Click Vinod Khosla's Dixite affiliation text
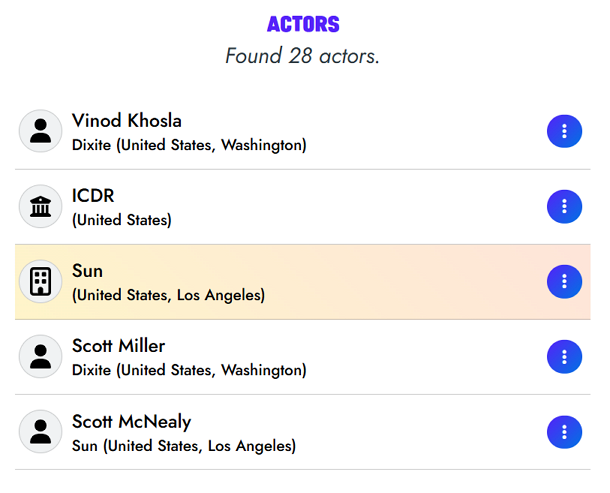This screenshot has width=610, height=493. tap(189, 145)
